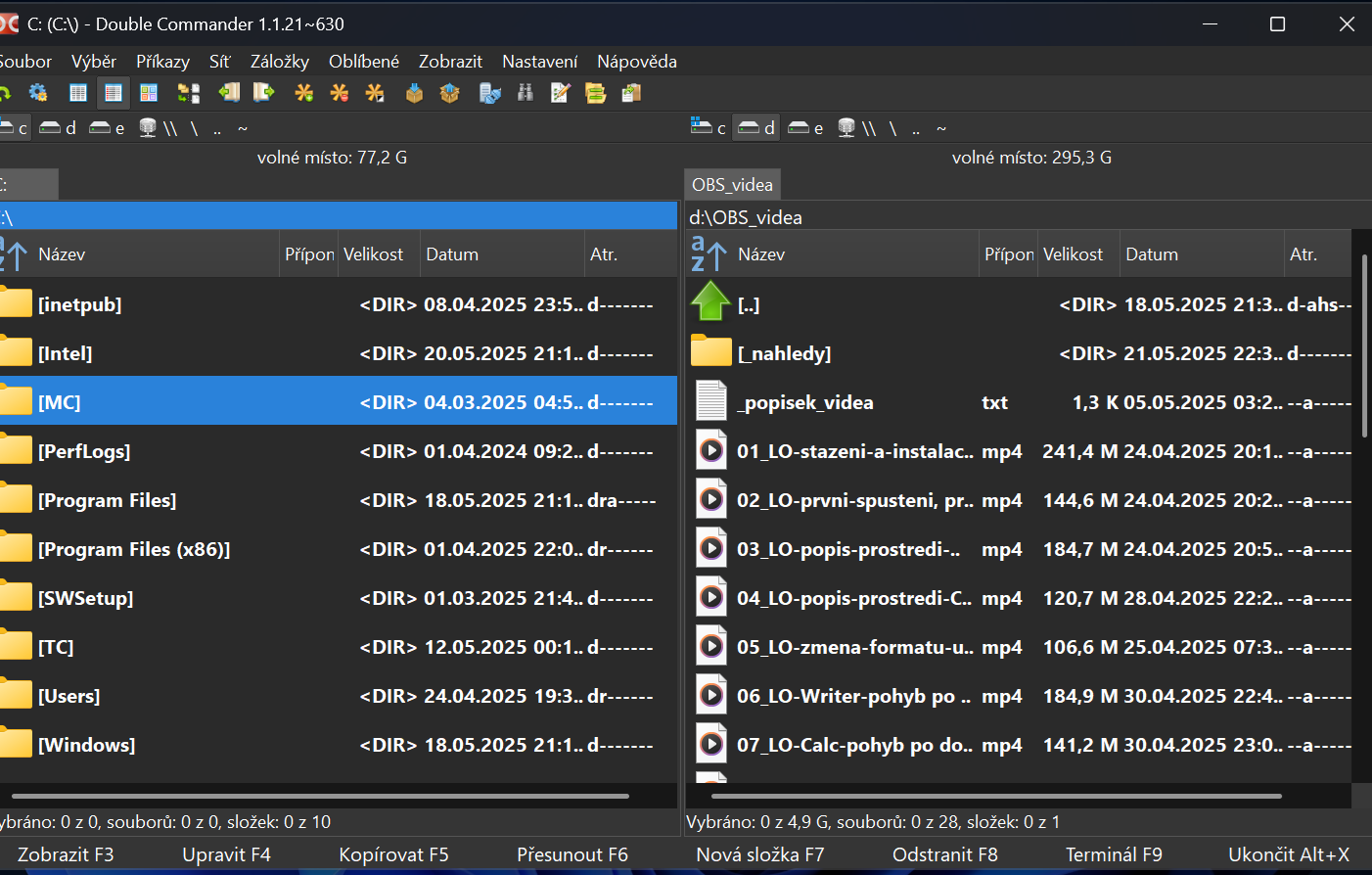Click Odstranit F8 button

(x=945, y=854)
